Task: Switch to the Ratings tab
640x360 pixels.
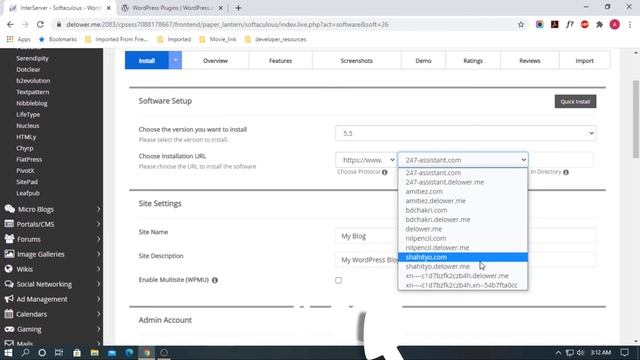Action: 473,60
